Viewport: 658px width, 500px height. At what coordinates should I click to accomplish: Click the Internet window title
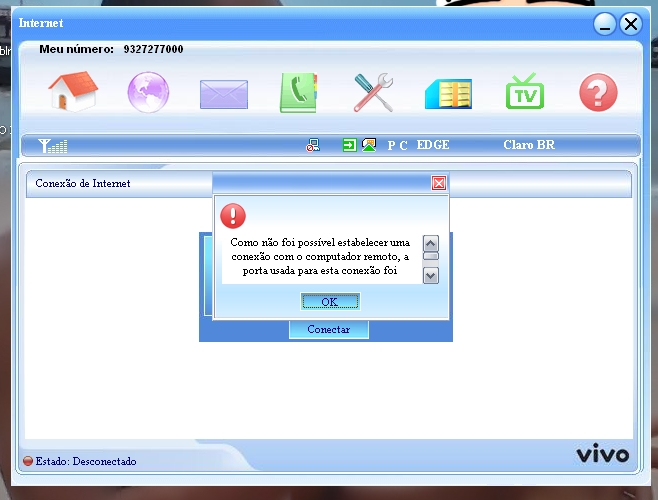tap(41, 23)
